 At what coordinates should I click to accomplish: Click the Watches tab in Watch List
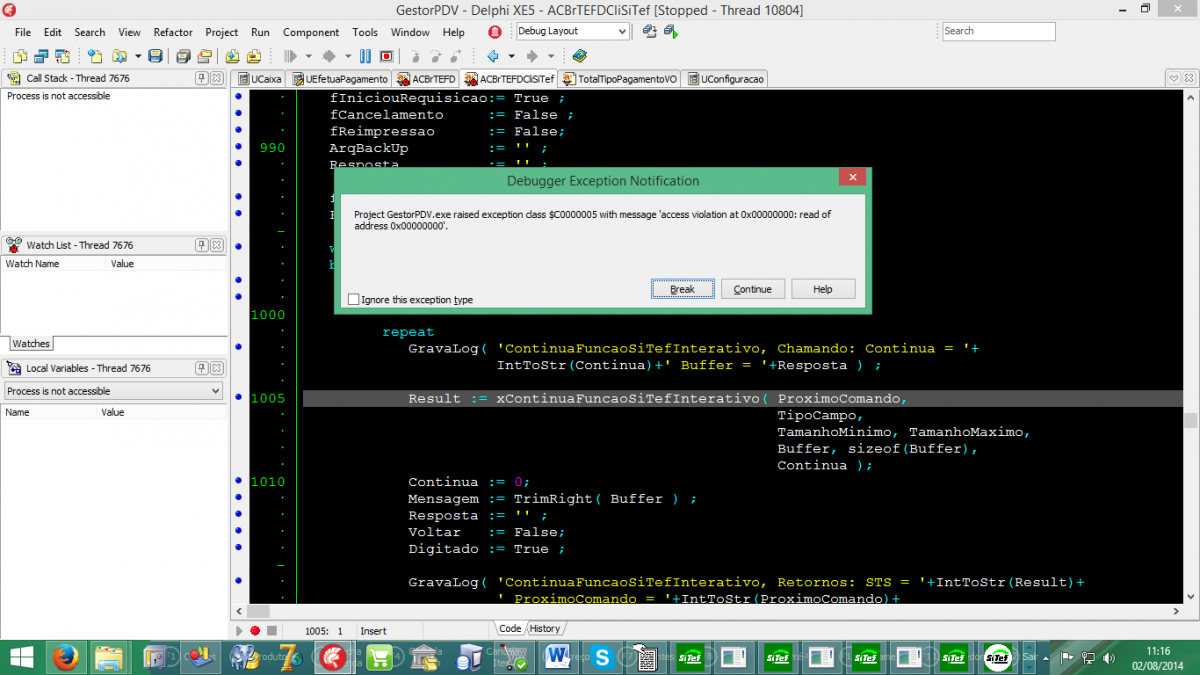31,343
